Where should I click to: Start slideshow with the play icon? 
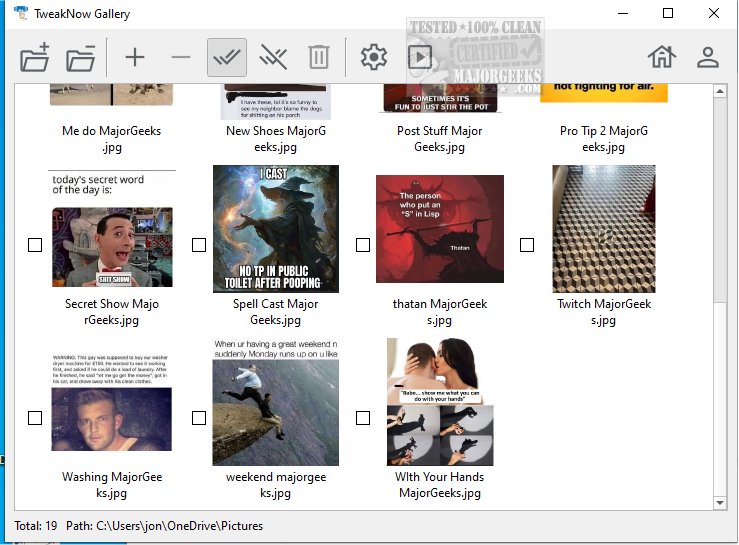click(x=419, y=58)
